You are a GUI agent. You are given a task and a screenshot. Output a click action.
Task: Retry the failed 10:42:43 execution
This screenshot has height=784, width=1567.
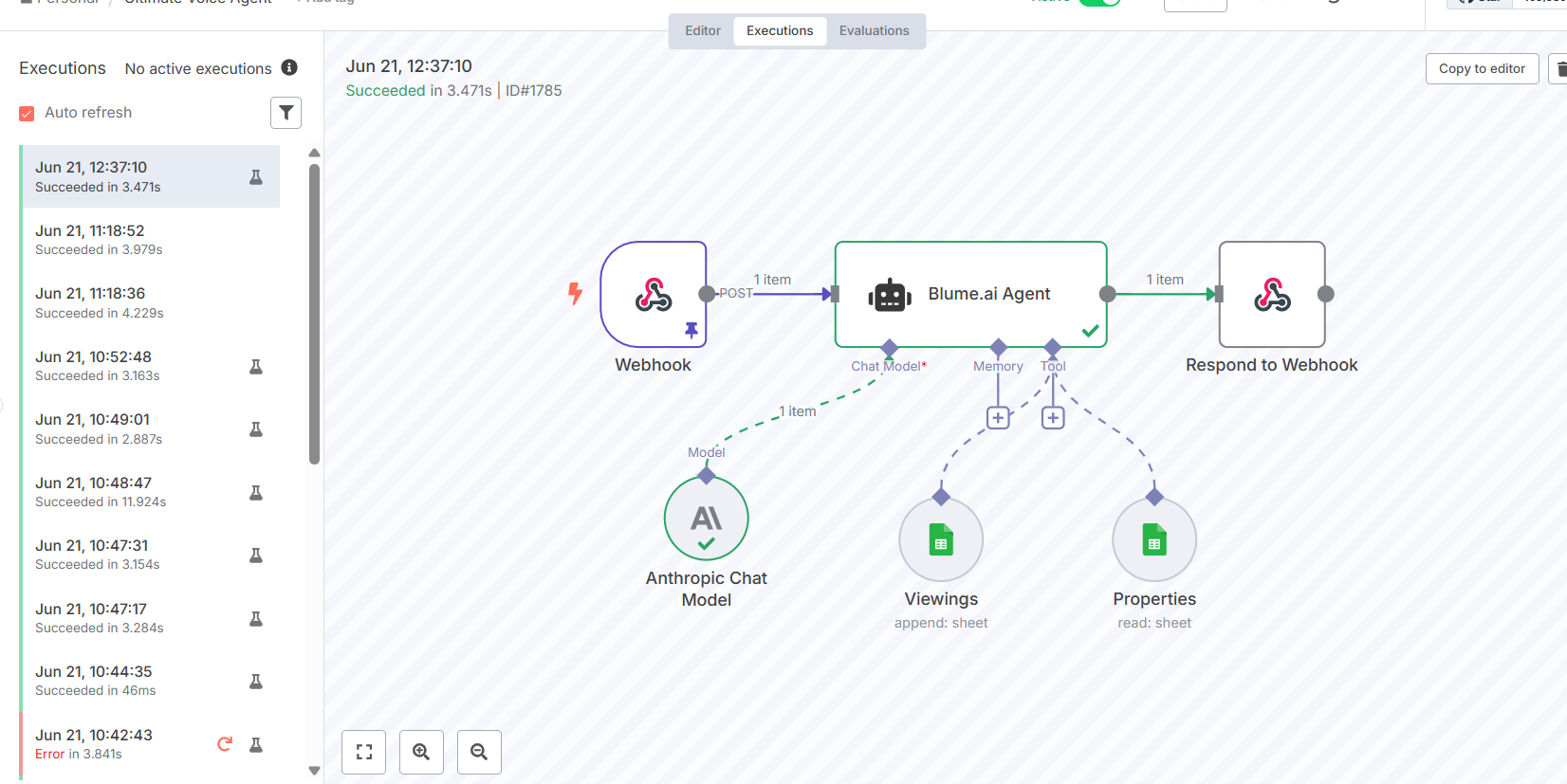[225, 744]
